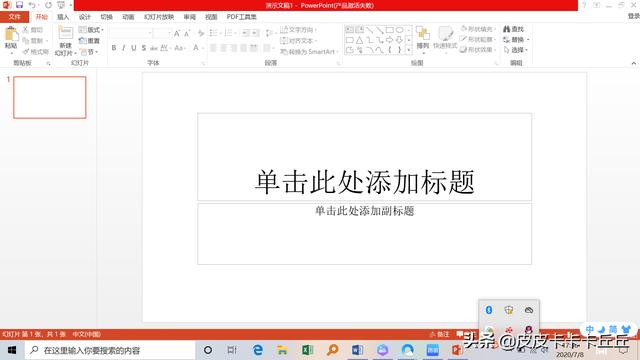Click the Save icon in quick access toolbar
Viewport: 640px width, 360px height.
coord(19,5)
